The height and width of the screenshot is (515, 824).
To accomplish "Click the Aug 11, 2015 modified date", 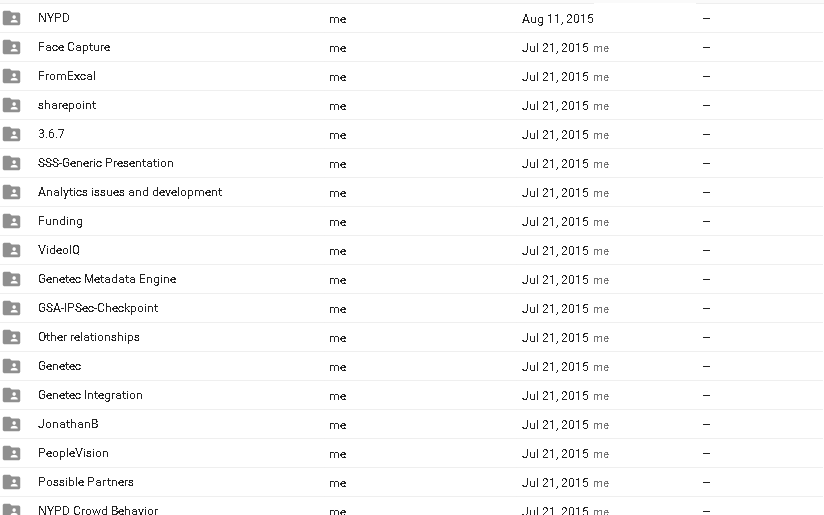I will click(x=556, y=19).
